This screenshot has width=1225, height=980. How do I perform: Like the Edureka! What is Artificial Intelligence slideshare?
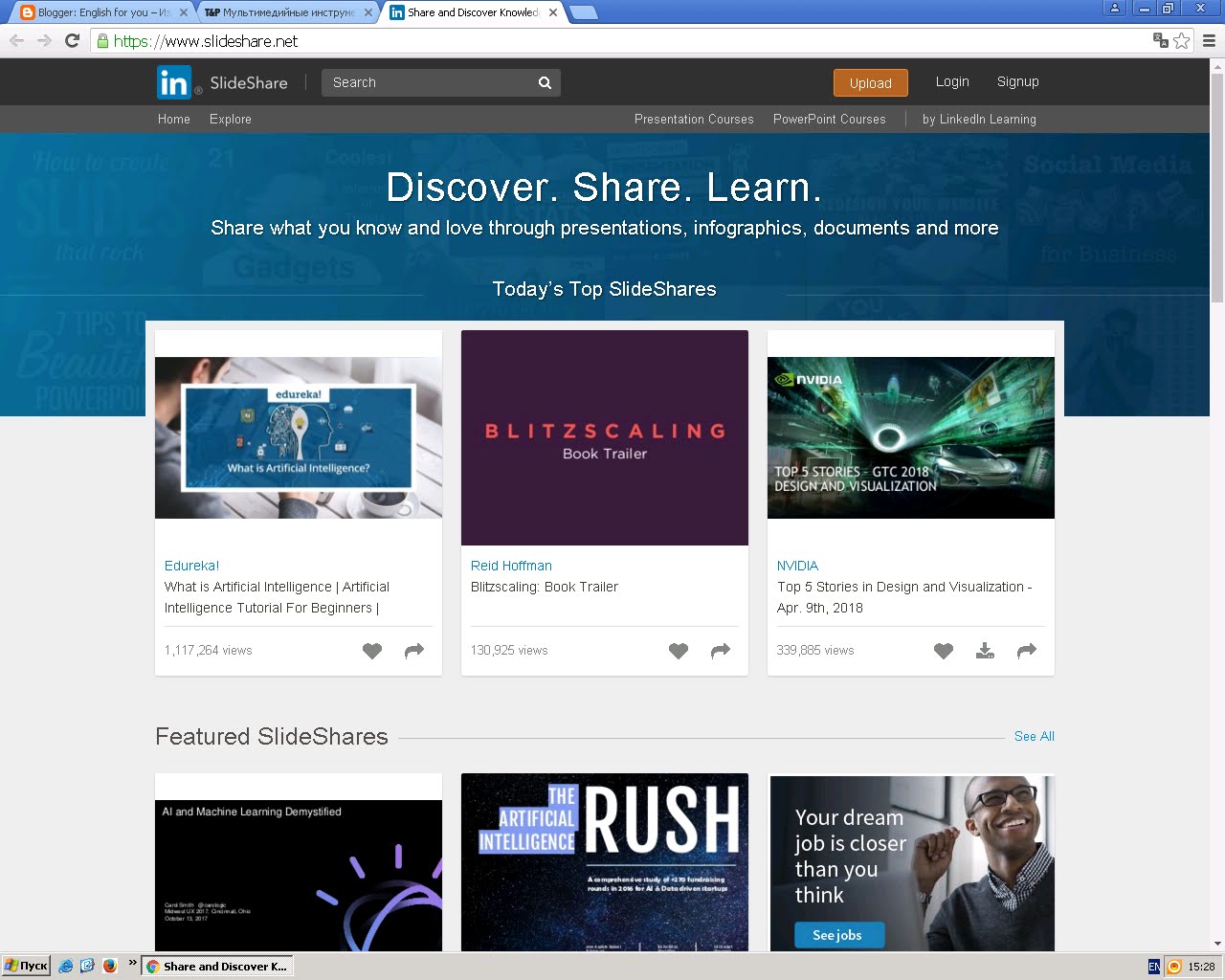tap(372, 651)
